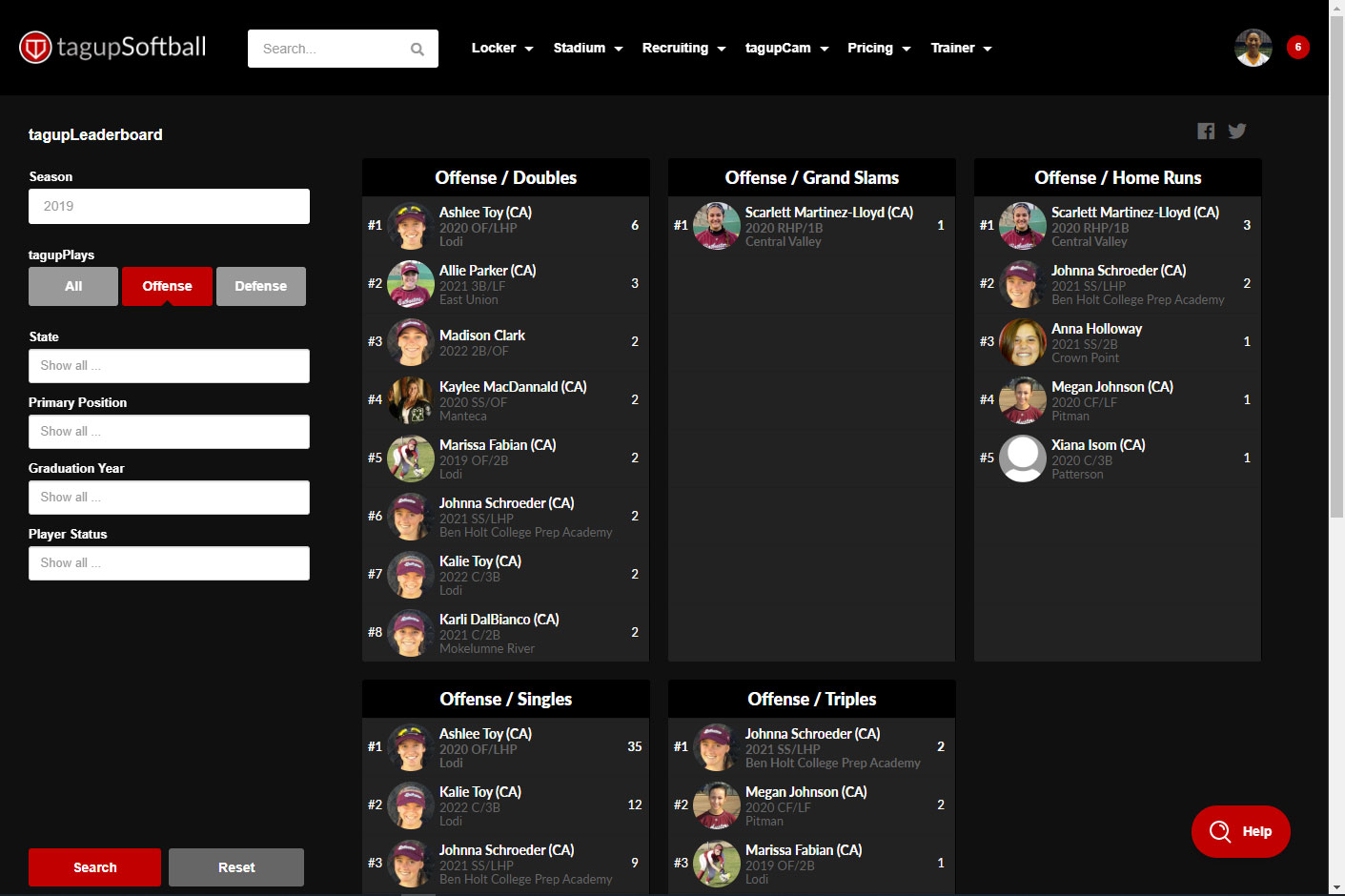The image size is (1345, 896).
Task: Click the search magnifier icon
Action: pos(417,50)
